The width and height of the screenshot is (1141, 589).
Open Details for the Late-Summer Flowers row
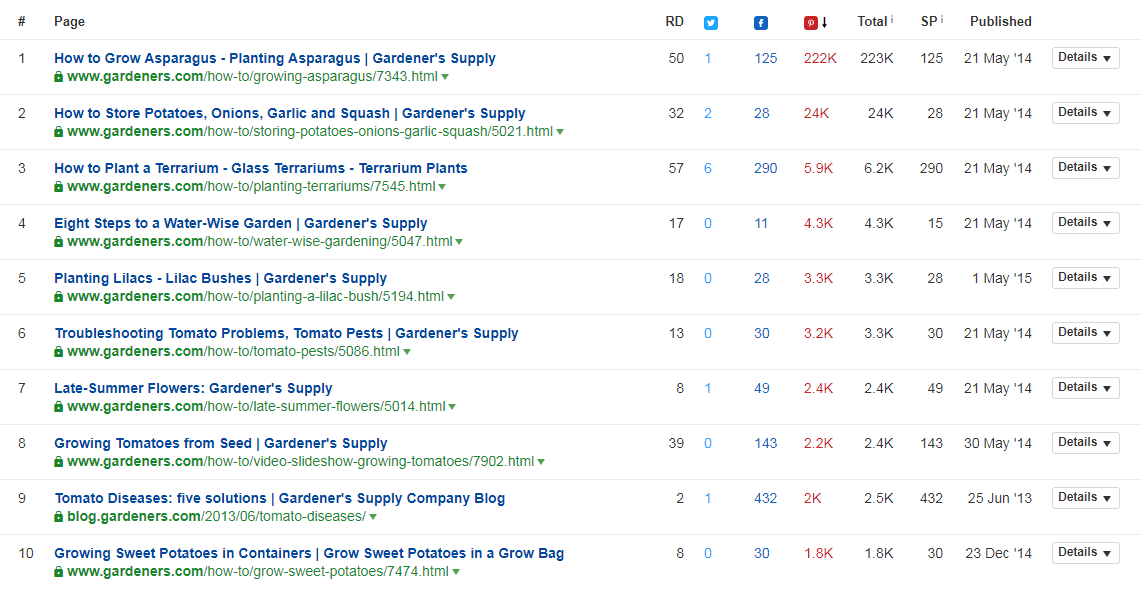coord(1085,387)
